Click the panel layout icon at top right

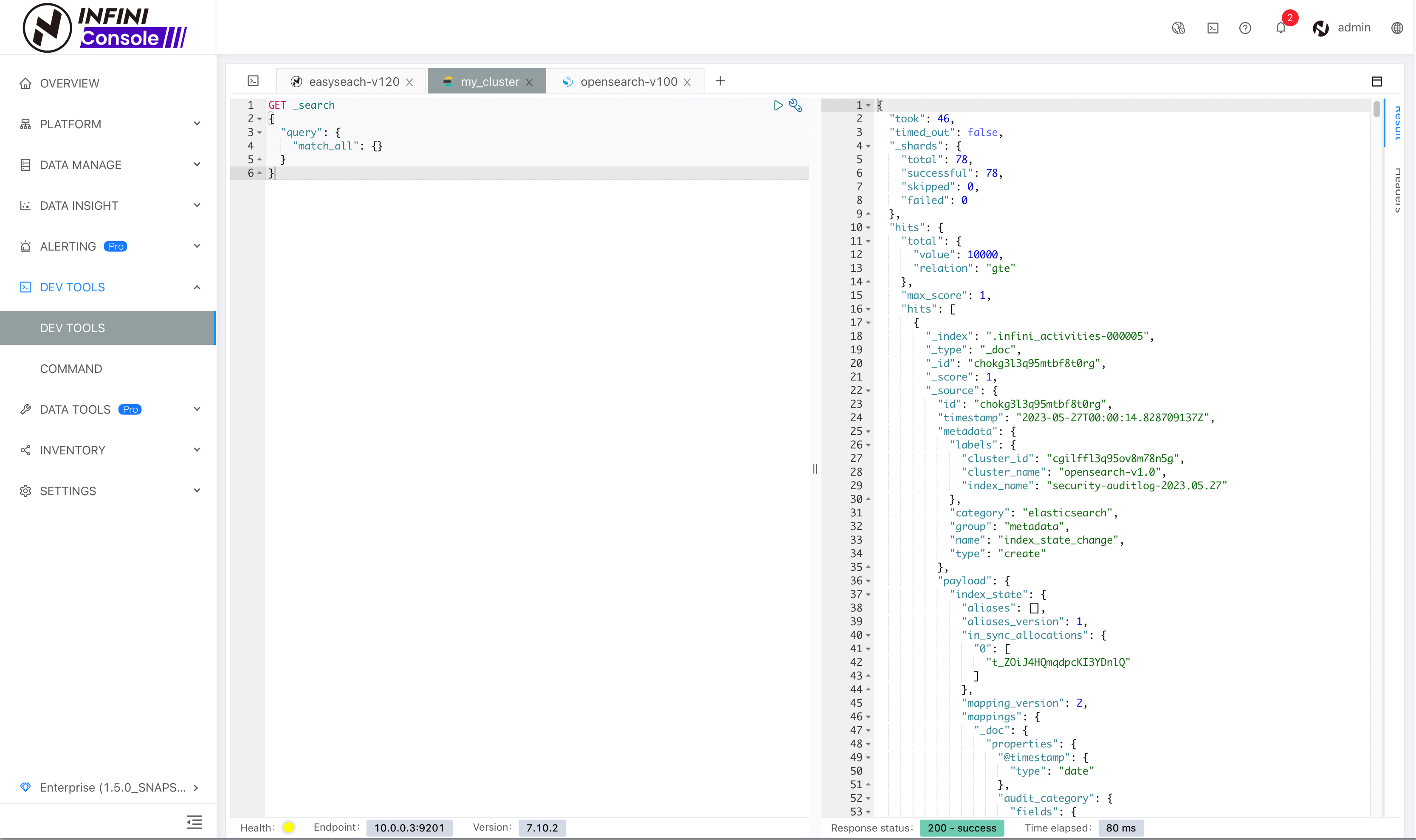point(1377,82)
